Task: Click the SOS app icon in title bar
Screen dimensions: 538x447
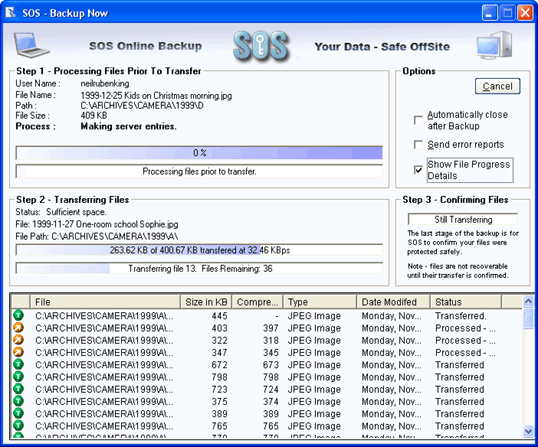Action: [11, 13]
